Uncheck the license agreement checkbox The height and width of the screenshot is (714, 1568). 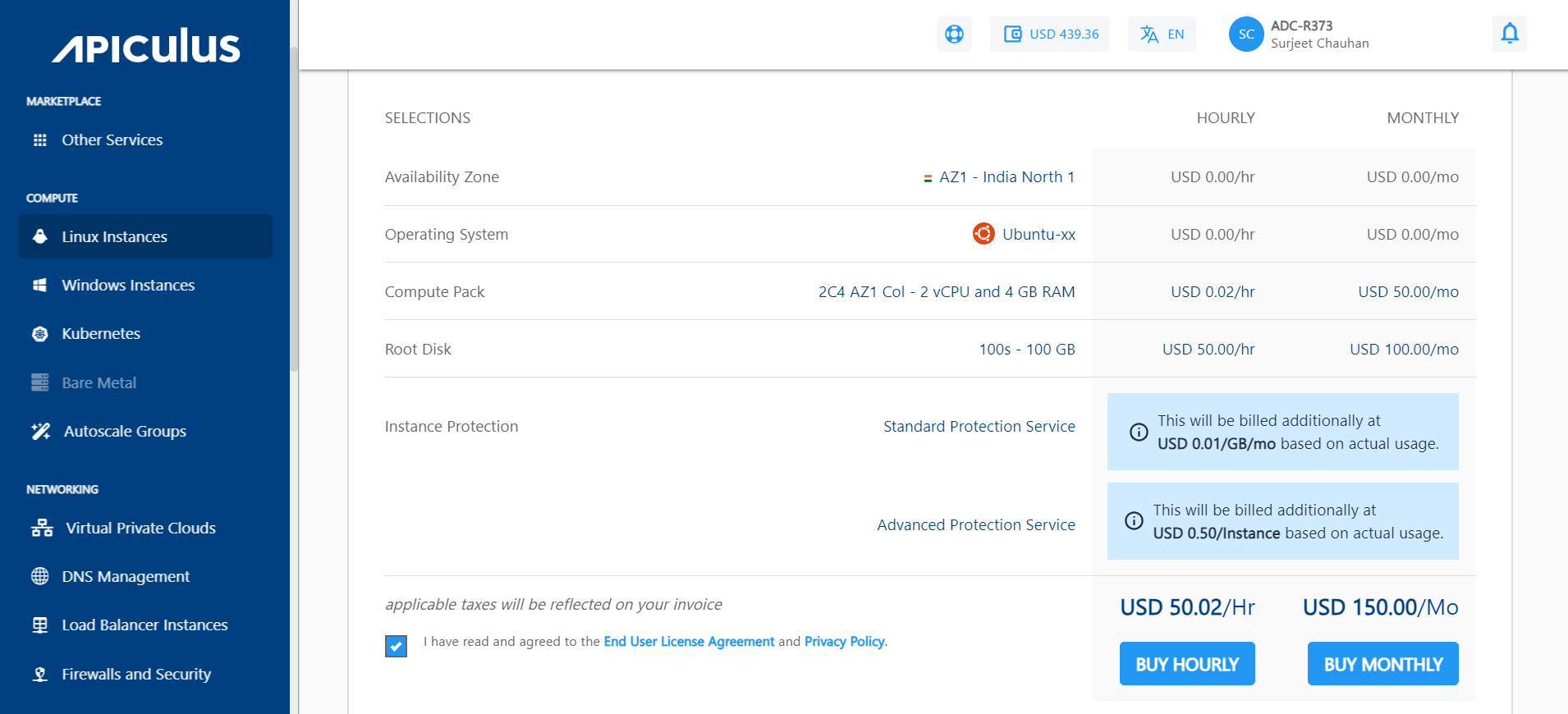click(396, 646)
